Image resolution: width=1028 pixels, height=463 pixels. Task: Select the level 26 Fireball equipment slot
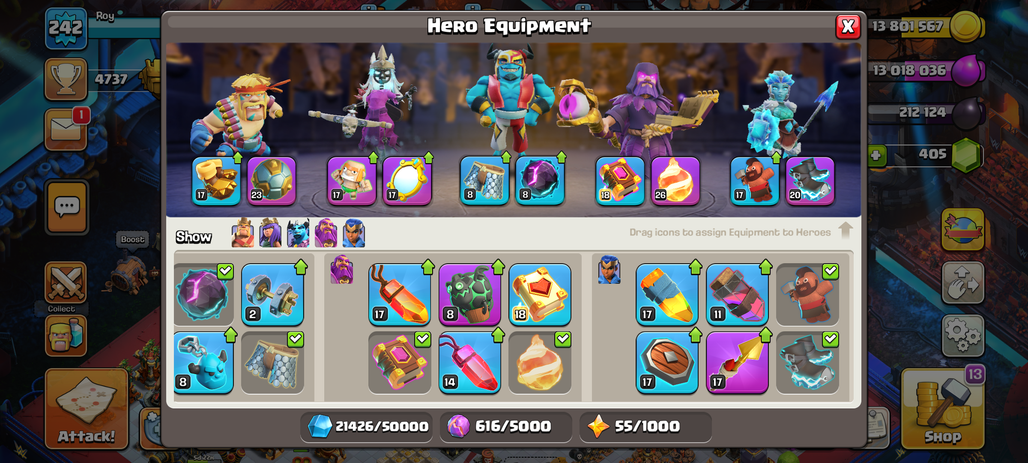(x=675, y=181)
